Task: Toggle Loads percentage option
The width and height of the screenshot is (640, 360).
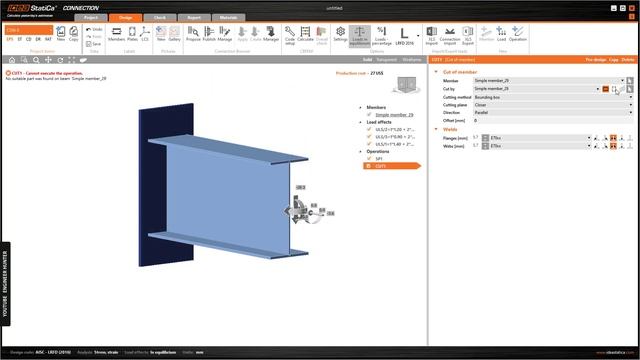Action: (x=382, y=36)
